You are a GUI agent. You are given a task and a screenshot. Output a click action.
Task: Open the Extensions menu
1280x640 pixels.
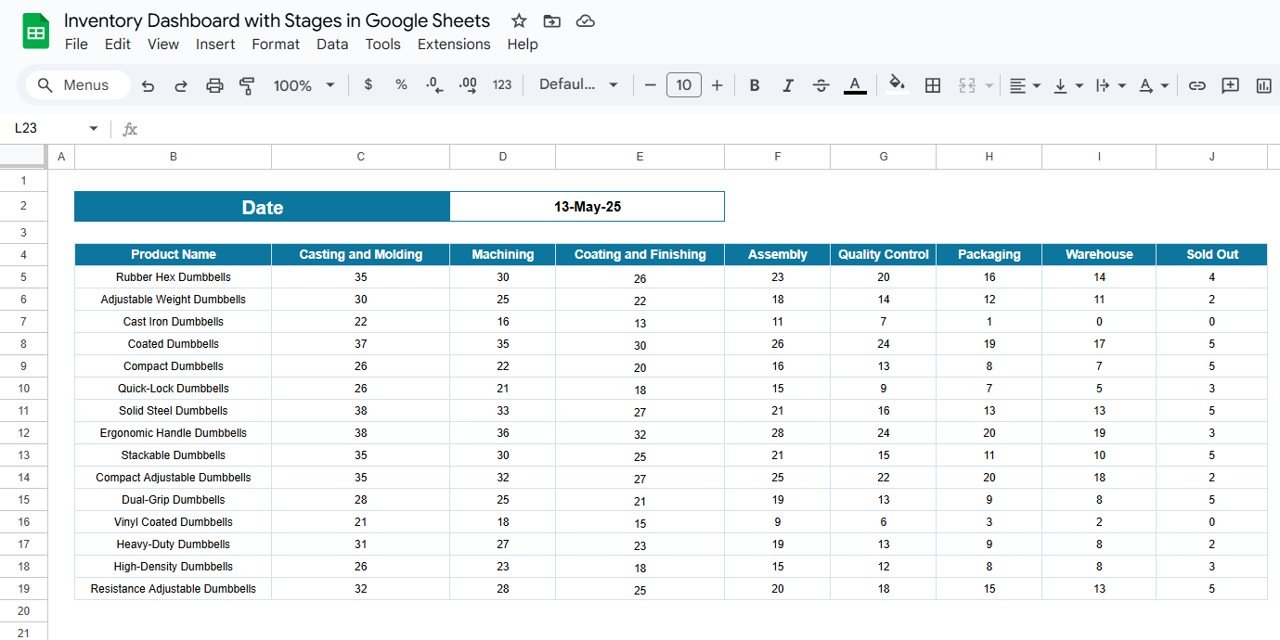tap(454, 44)
